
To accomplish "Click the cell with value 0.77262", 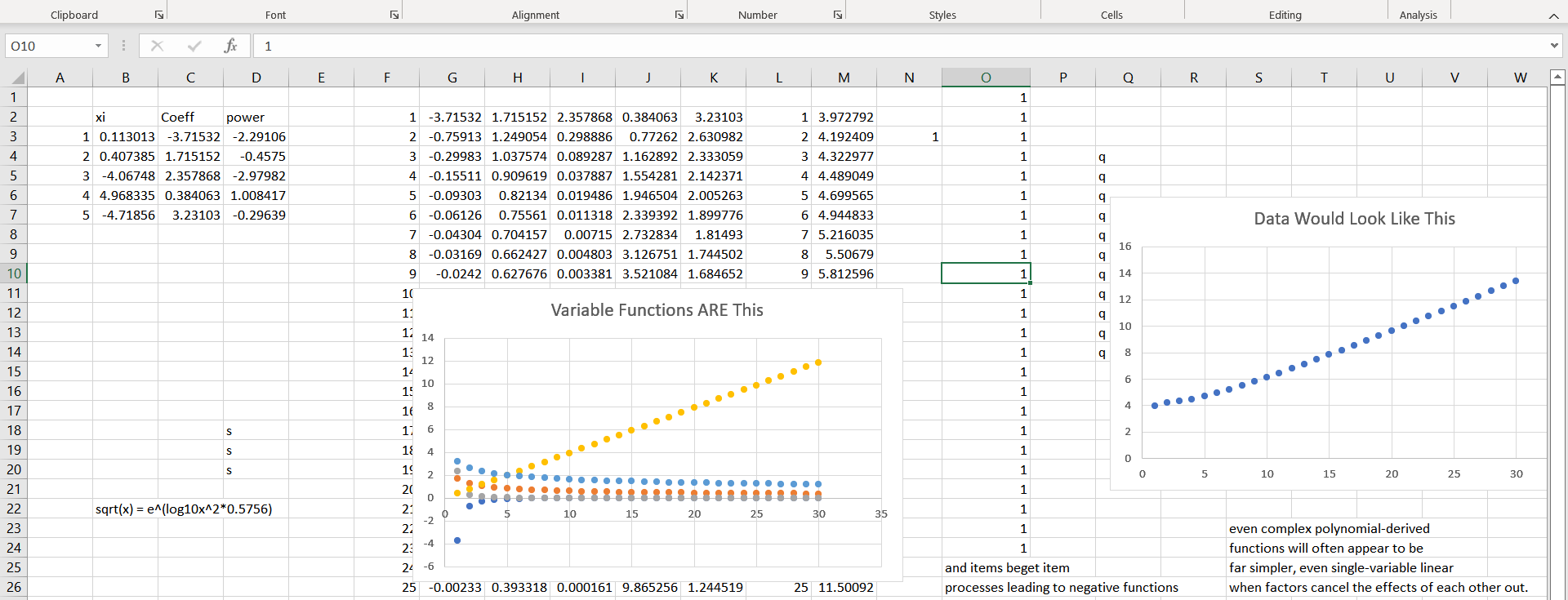I will (648, 136).
